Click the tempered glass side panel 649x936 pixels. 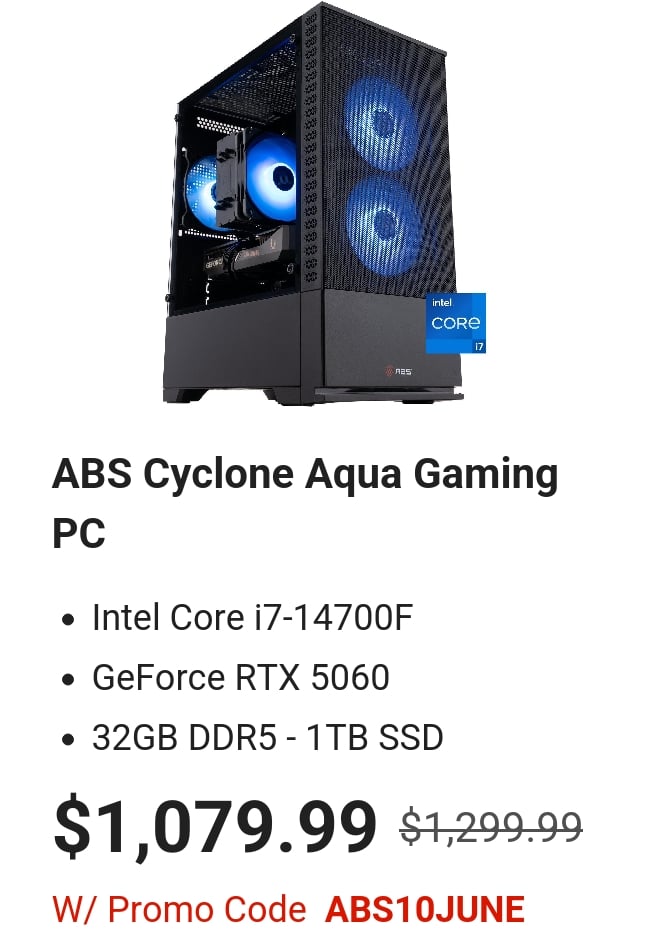(236, 185)
